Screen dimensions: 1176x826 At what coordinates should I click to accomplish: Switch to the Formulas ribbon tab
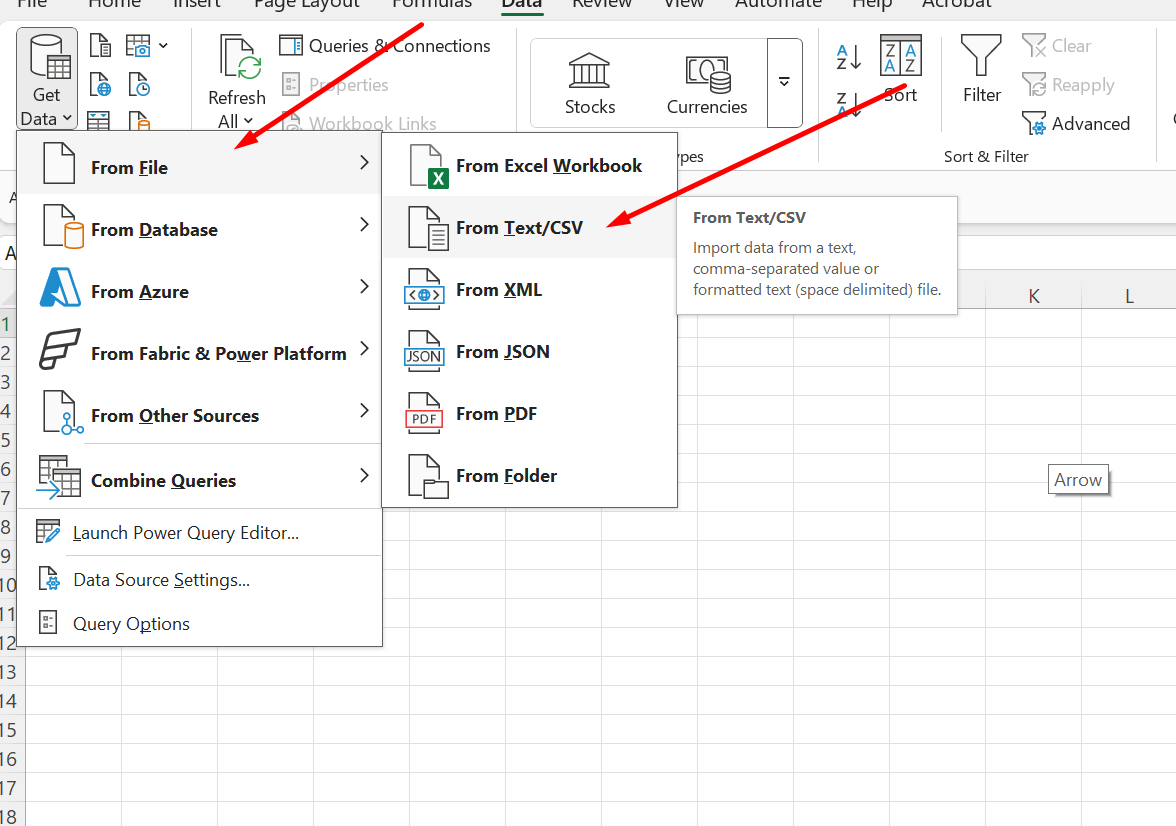click(x=432, y=4)
